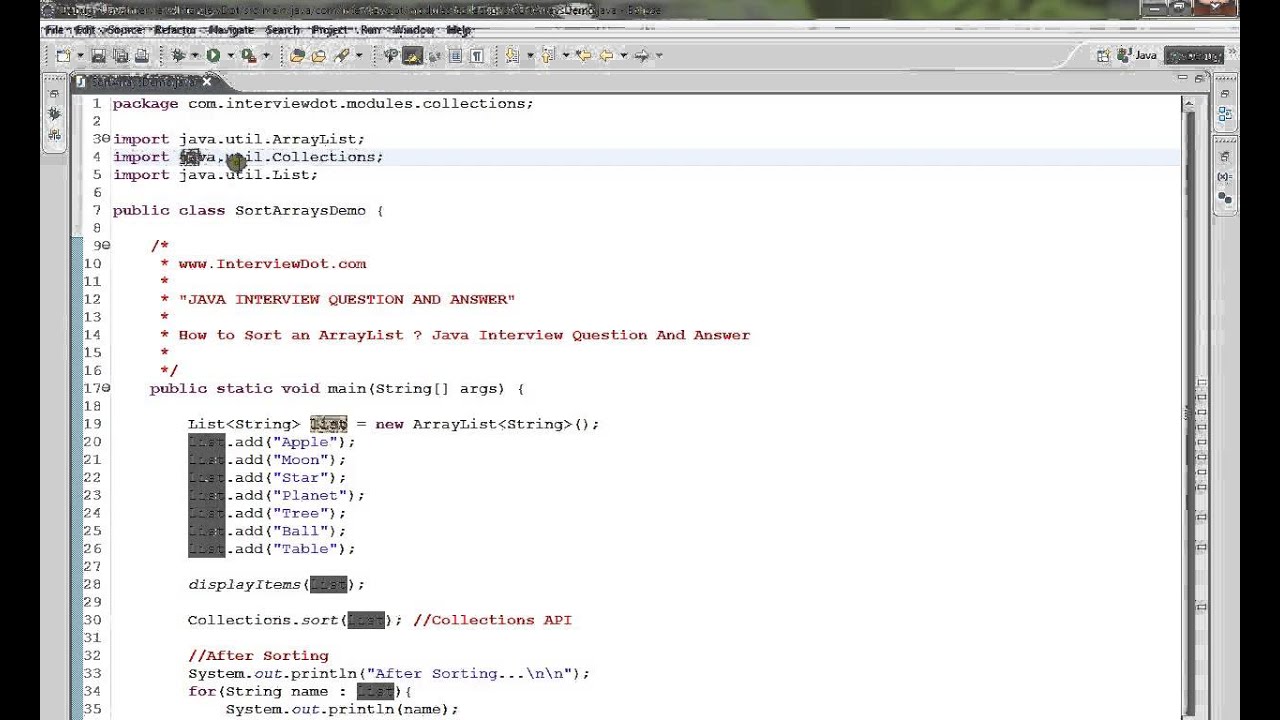Screen dimensions: 1280x720
Task: Toggle Show Whitespace Characters pilcrow icon
Action: (x=477, y=56)
